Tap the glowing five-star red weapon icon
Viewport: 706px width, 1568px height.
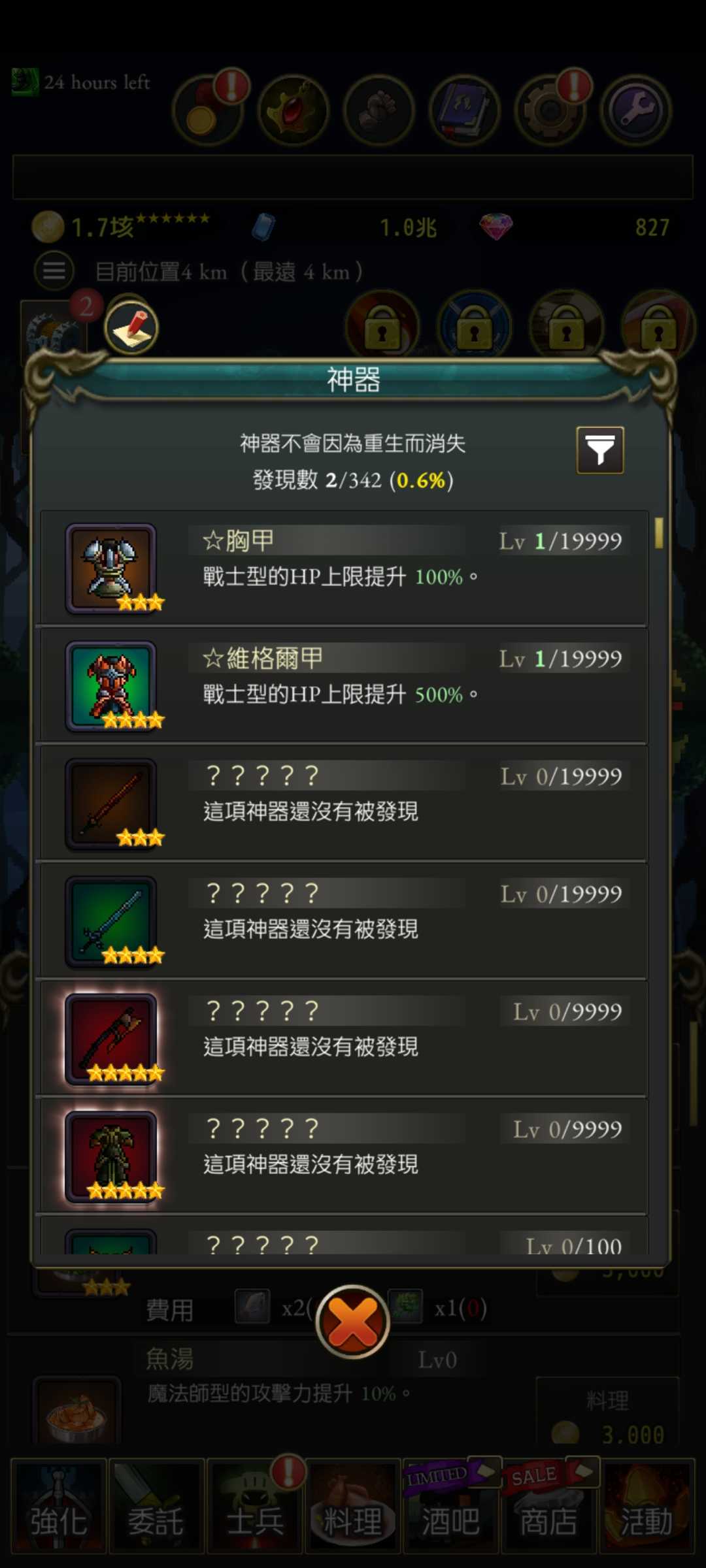click(111, 1039)
